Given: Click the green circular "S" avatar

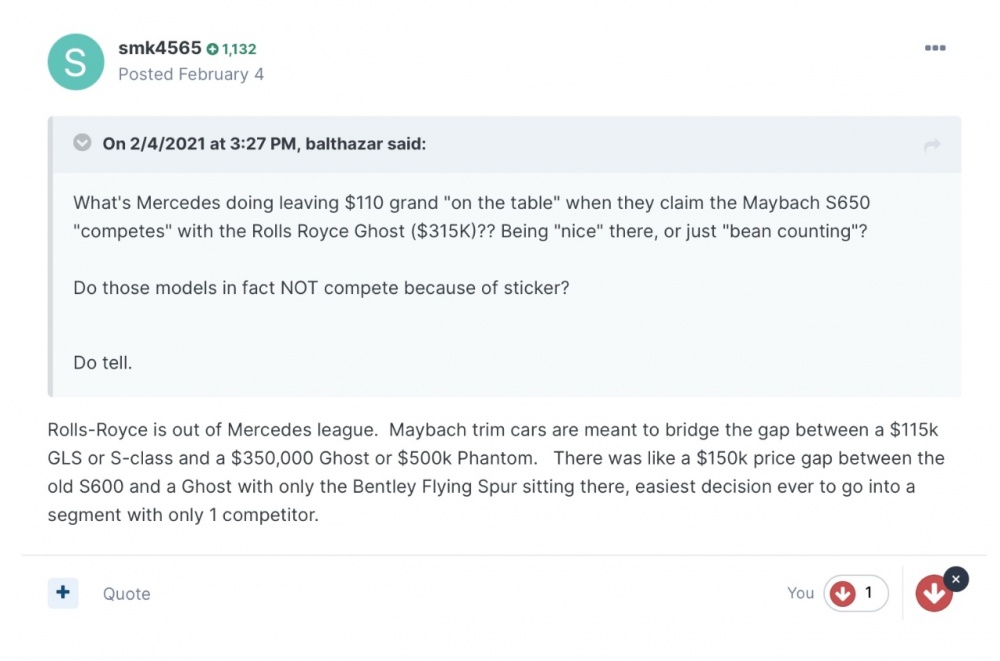Looking at the screenshot, I should click(x=75, y=61).
